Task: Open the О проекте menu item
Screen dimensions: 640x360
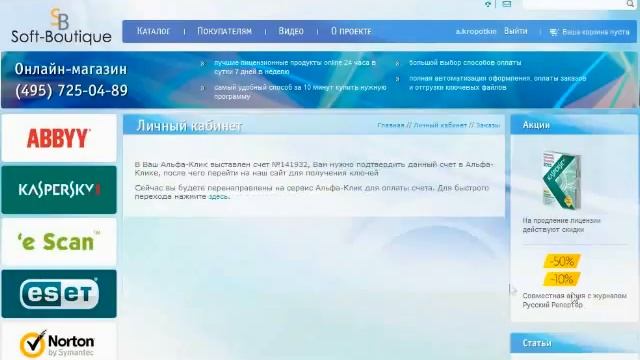Action: (351, 31)
